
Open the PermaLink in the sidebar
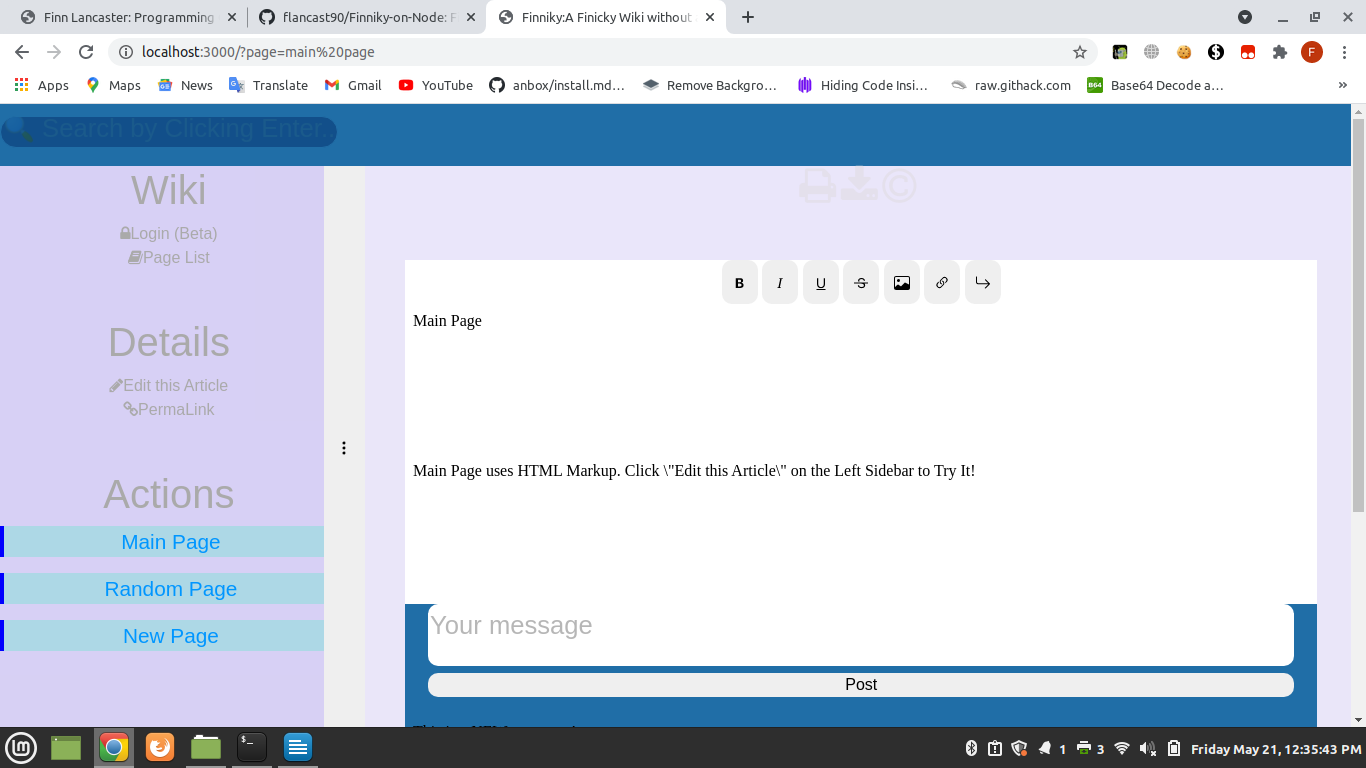pyautogui.click(x=169, y=409)
